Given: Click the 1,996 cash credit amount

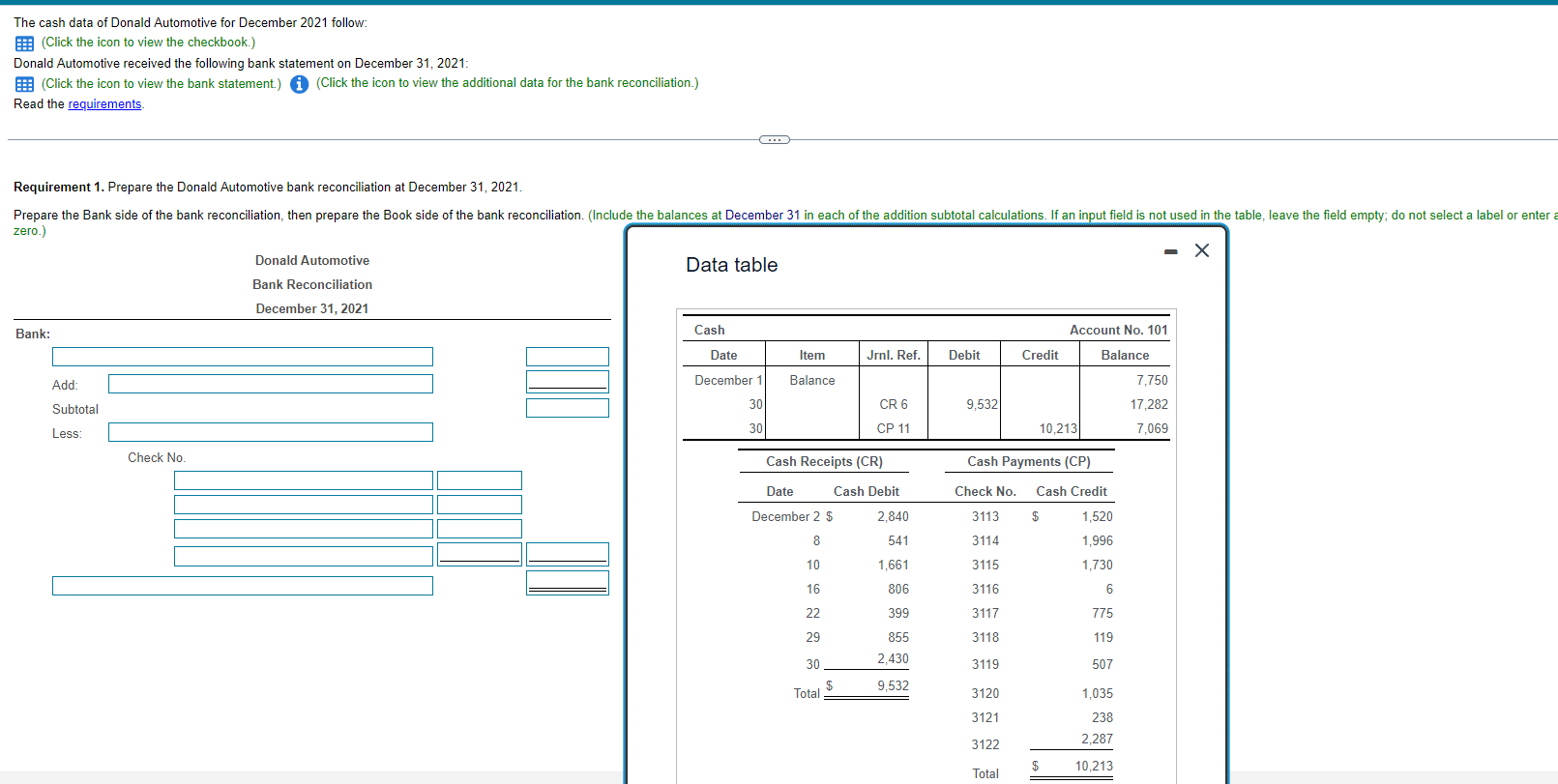Looking at the screenshot, I should pos(1097,541).
